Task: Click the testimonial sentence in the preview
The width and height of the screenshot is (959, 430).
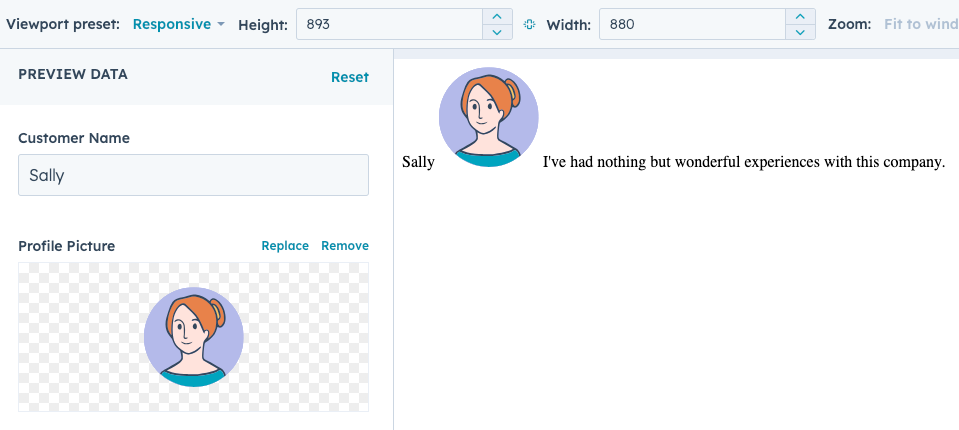Action: pyautogui.click(x=743, y=162)
